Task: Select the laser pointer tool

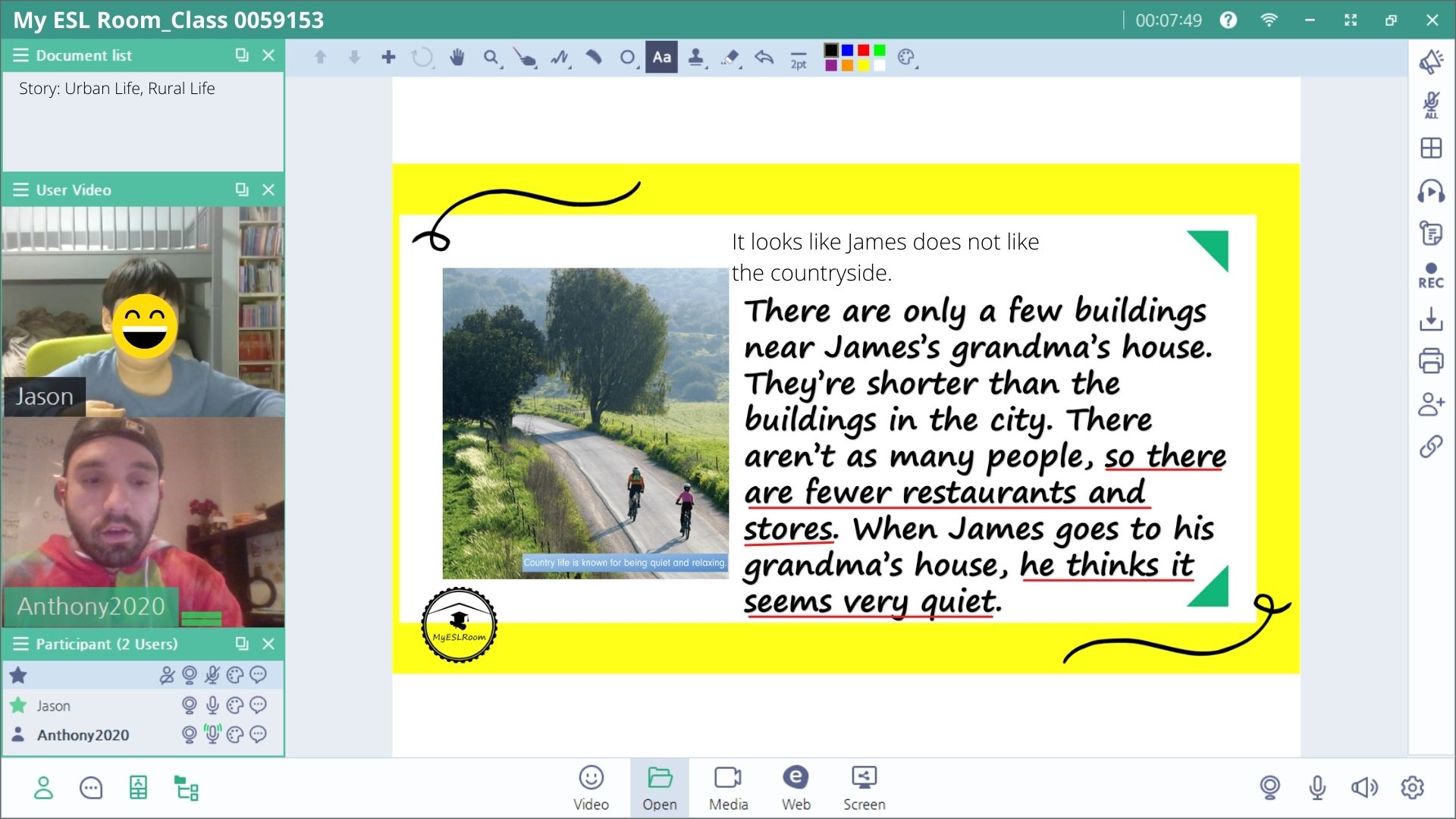Action: pos(524,57)
